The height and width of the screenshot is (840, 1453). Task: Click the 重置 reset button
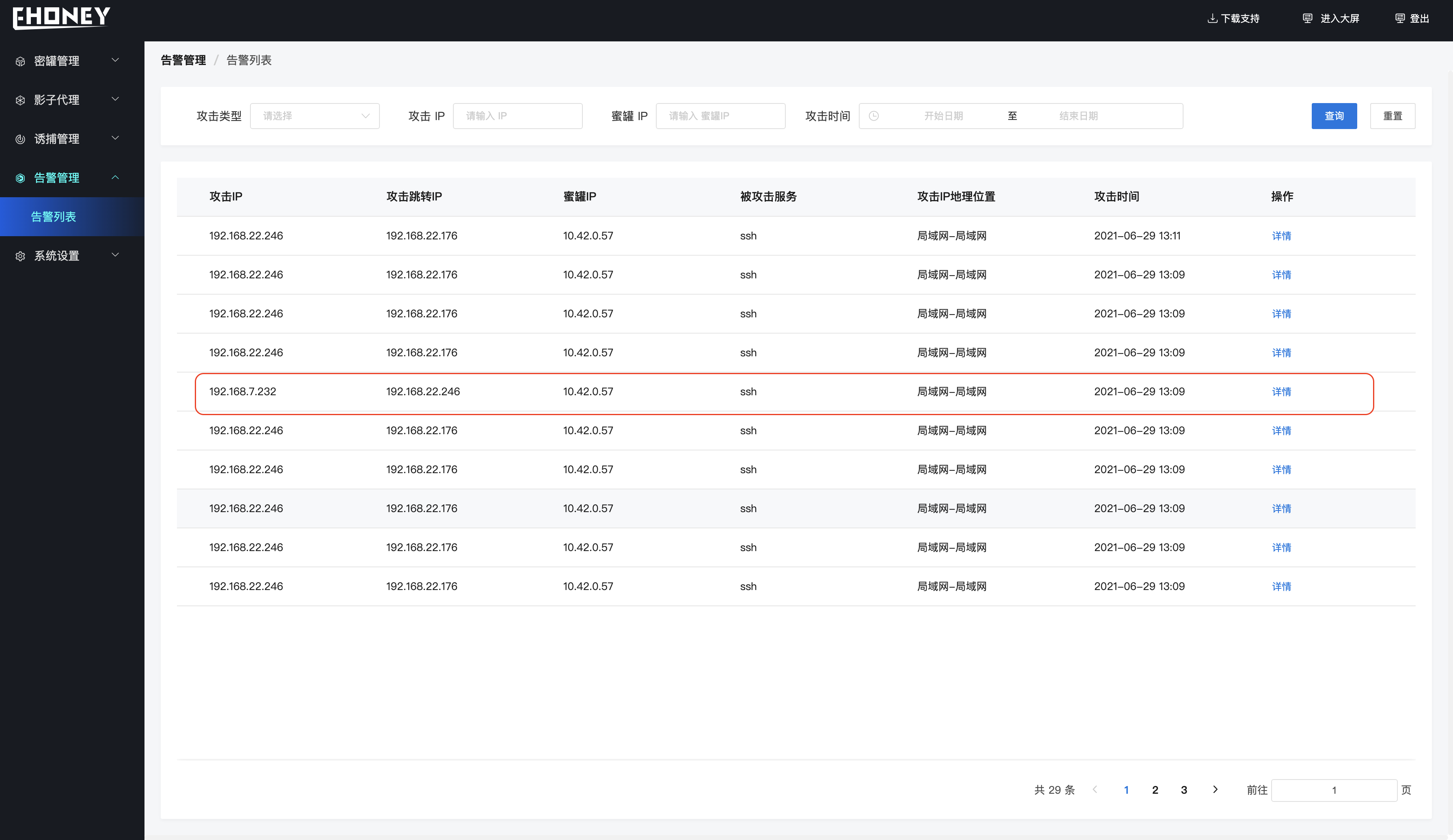click(x=1393, y=116)
